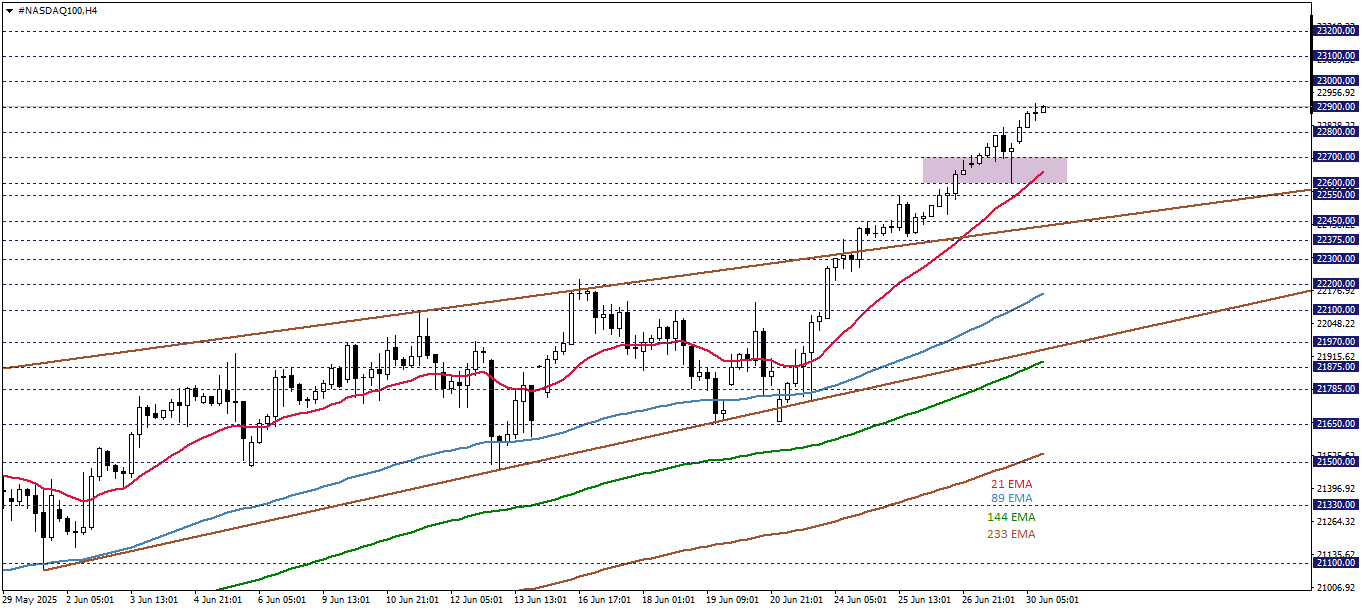
Task: Click the 20 Jun 21:01 time label
Action: [x=797, y=600]
